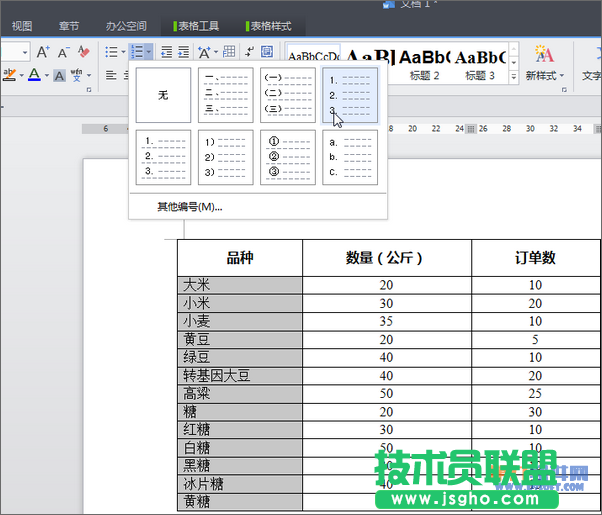Apply font color A icon
Image resolution: width=602 pixels, height=515 pixels.
34,75
